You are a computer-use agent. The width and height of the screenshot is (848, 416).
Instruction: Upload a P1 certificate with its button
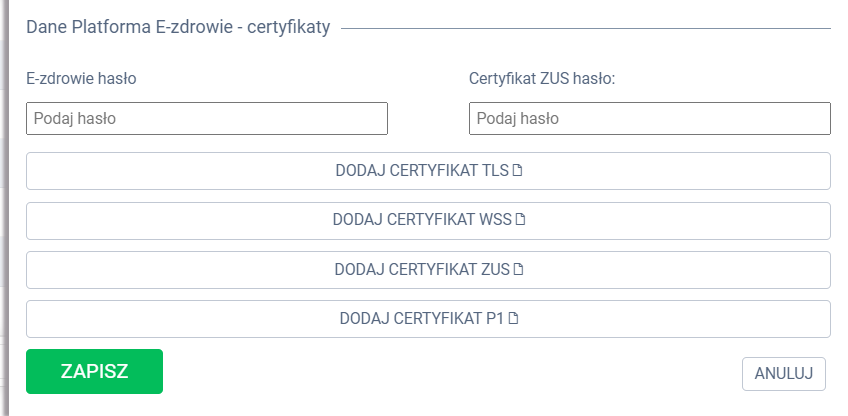pos(428,320)
